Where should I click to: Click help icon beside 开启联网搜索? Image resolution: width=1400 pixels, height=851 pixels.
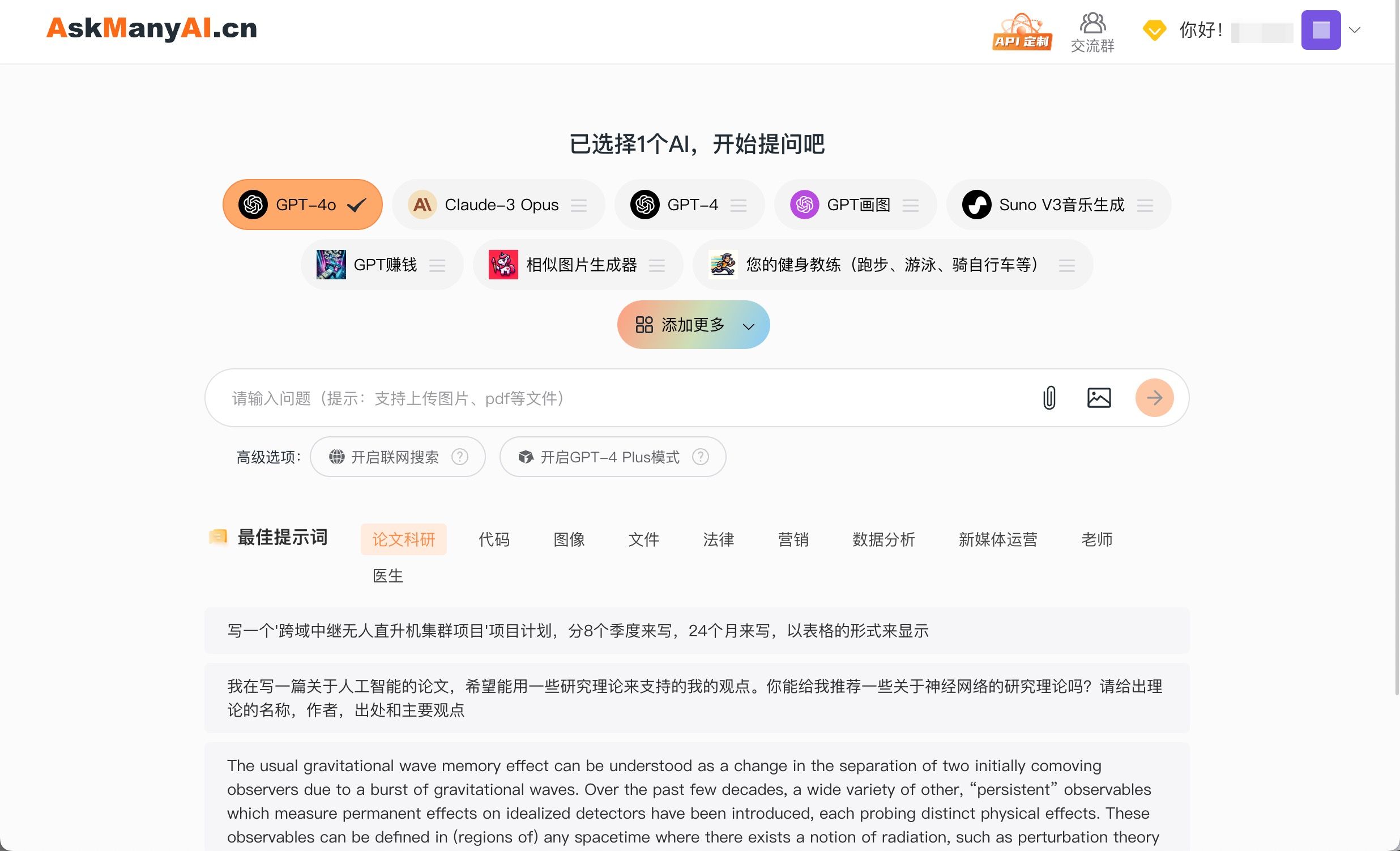click(460, 457)
